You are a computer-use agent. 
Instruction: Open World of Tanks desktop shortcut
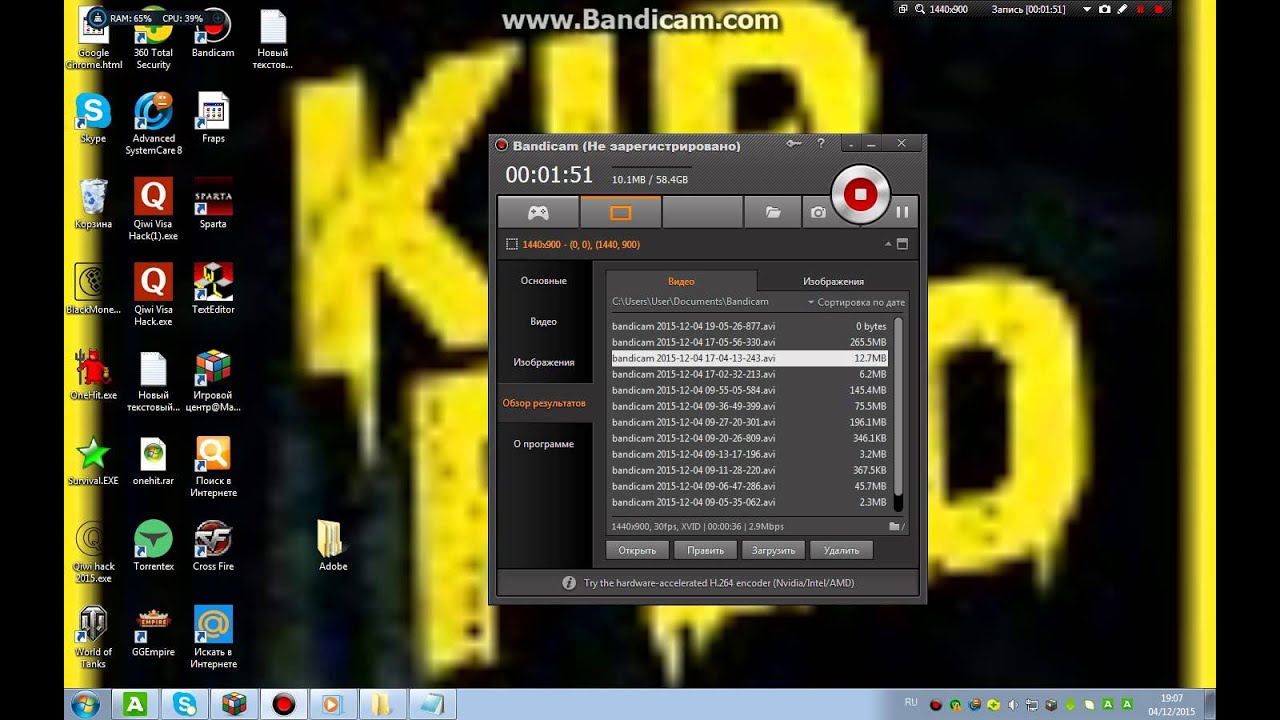(x=93, y=637)
